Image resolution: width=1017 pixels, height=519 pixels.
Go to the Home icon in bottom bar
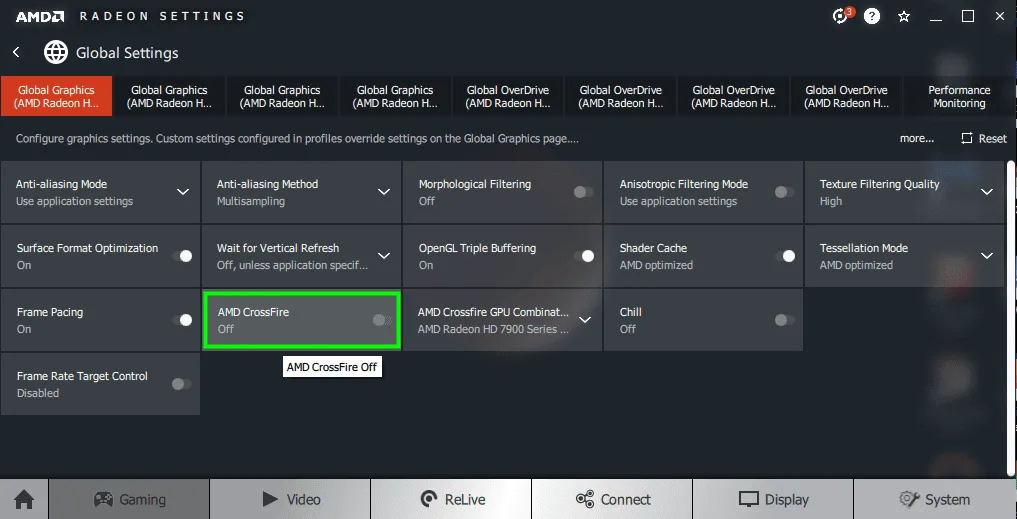click(24, 500)
